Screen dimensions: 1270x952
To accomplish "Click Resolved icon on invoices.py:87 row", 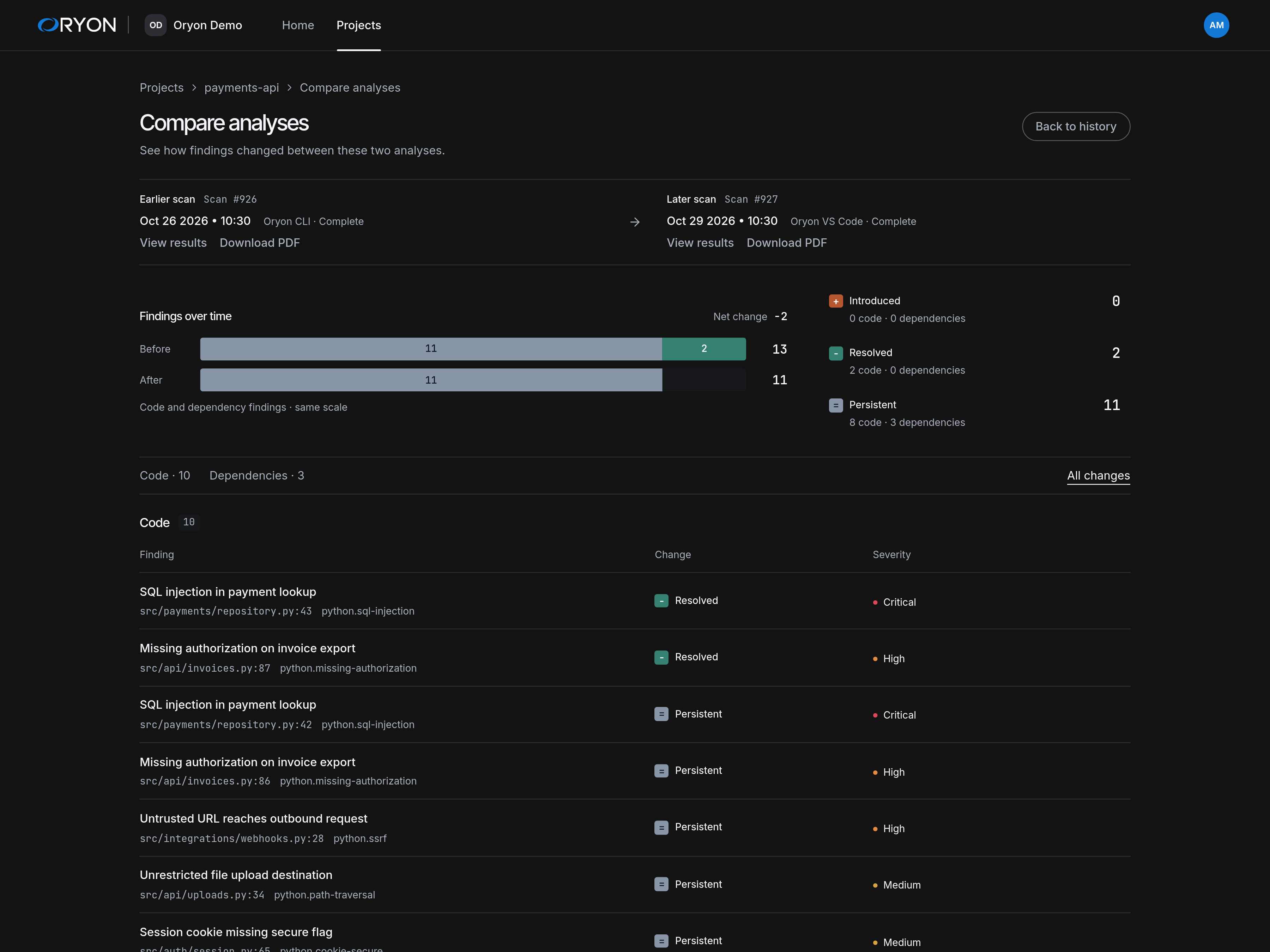I will (661, 658).
